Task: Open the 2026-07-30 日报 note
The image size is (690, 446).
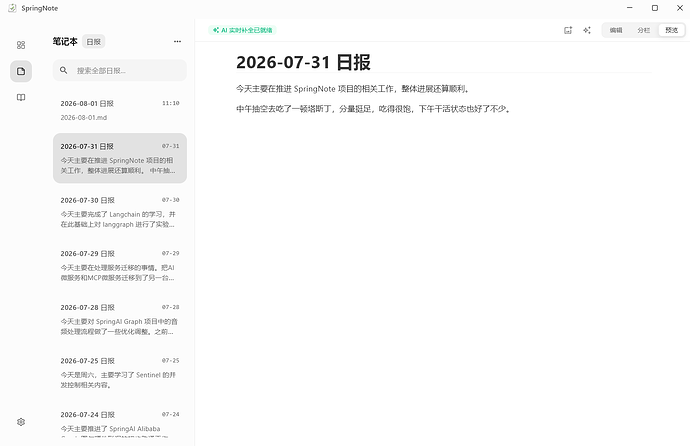Action: point(120,212)
